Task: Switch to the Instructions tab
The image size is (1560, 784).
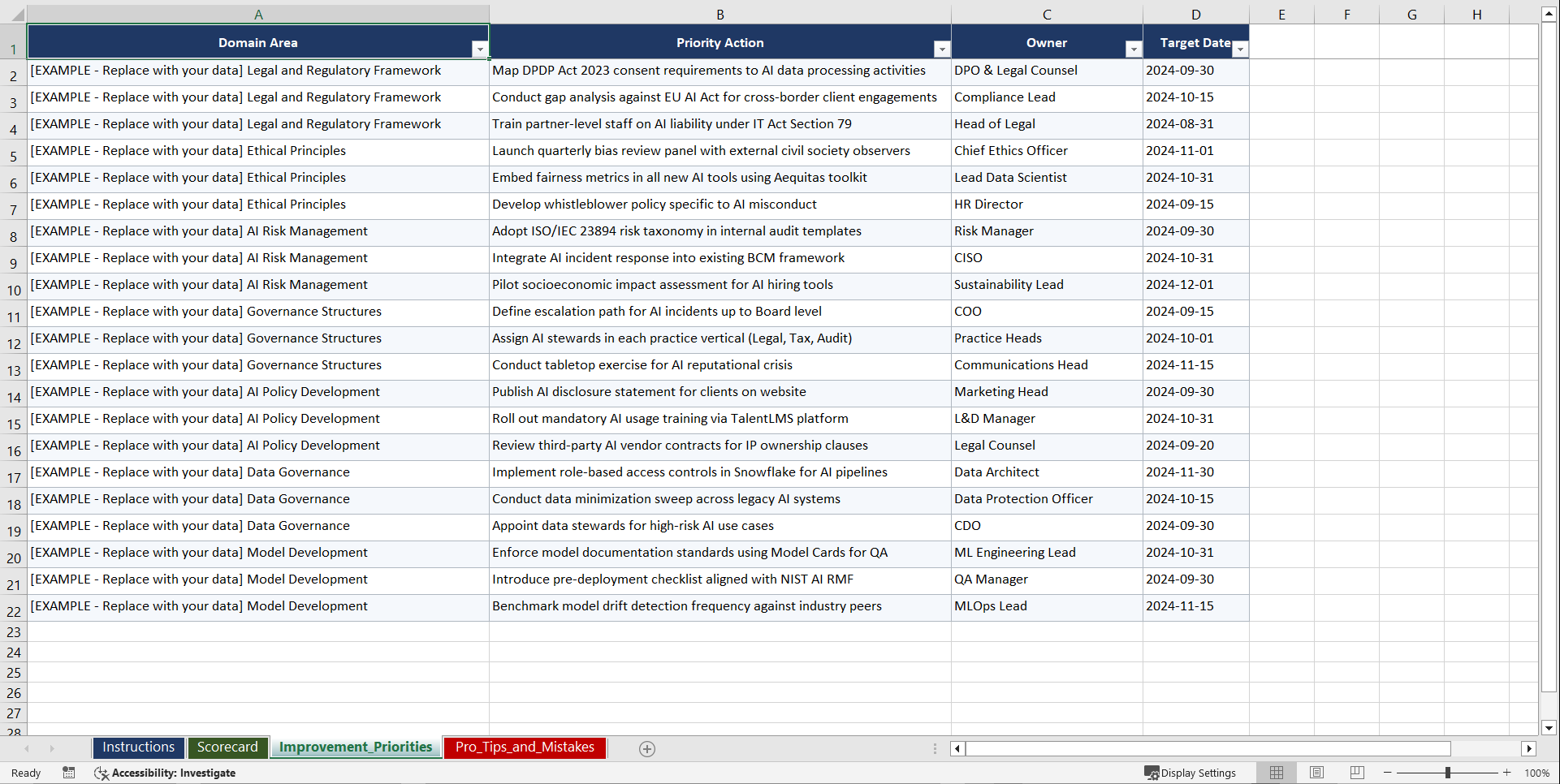Action: [138, 747]
